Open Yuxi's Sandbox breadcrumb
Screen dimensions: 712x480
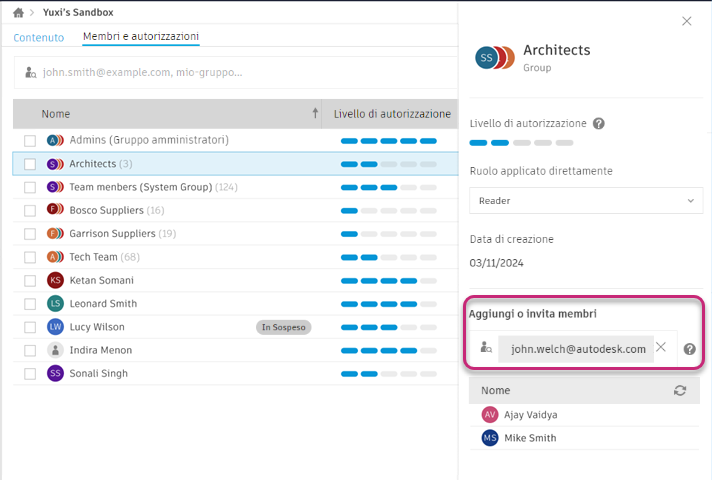click(78, 13)
